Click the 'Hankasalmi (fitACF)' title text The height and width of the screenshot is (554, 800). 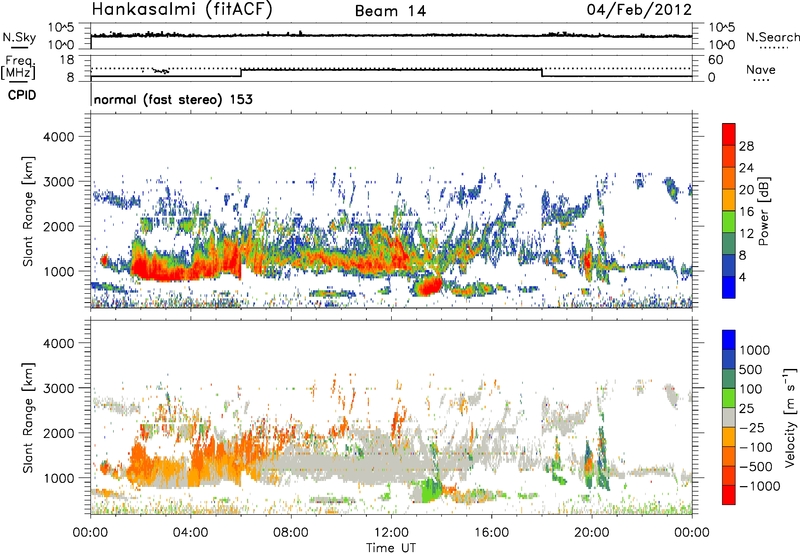click(182, 10)
